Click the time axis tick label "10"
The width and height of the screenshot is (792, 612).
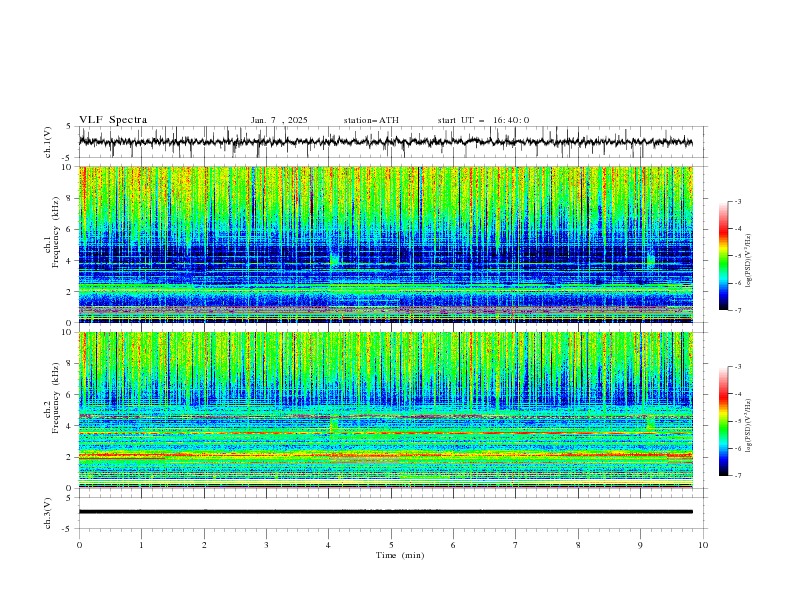703,545
